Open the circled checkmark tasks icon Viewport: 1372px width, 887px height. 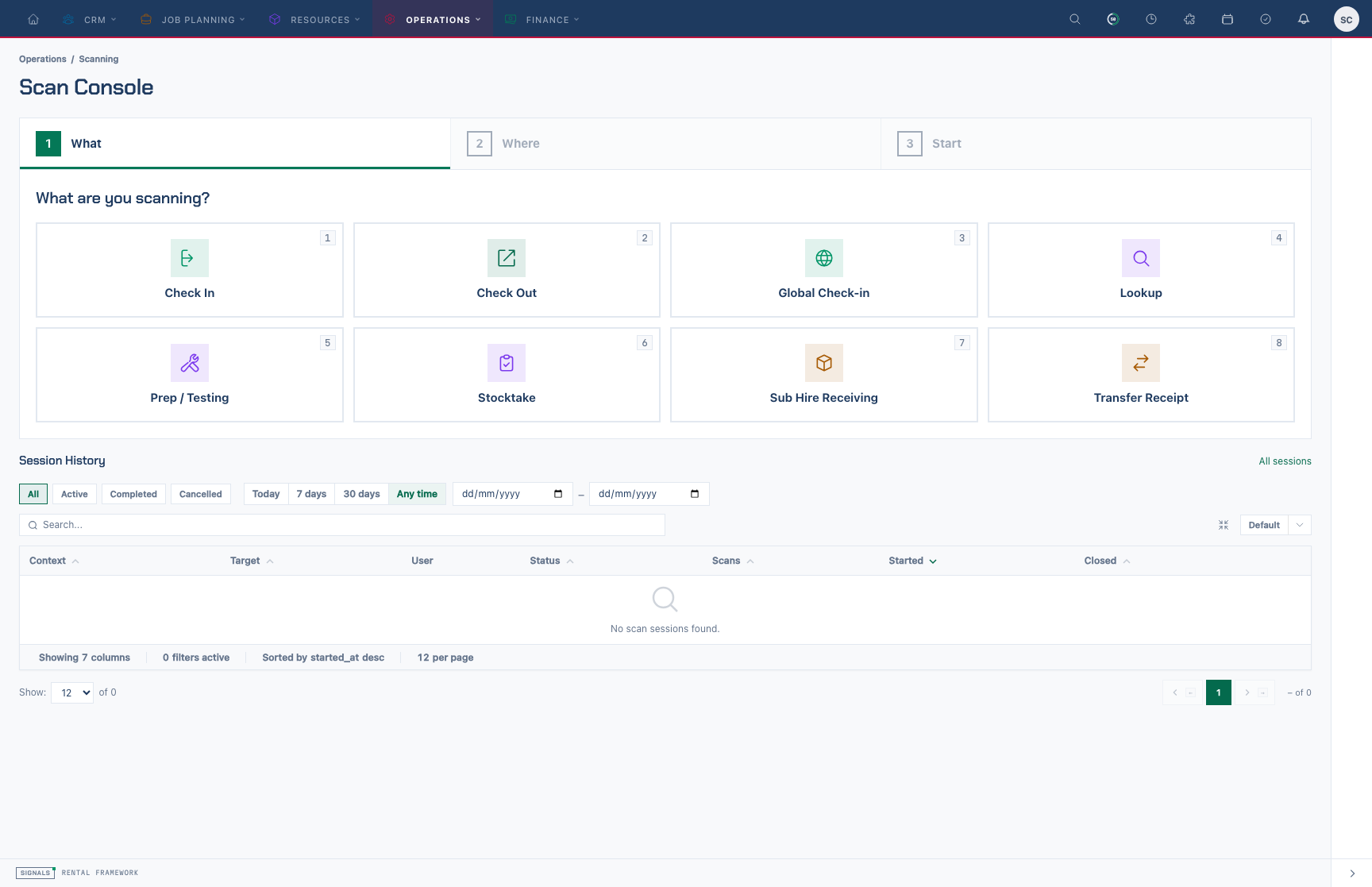1266,19
